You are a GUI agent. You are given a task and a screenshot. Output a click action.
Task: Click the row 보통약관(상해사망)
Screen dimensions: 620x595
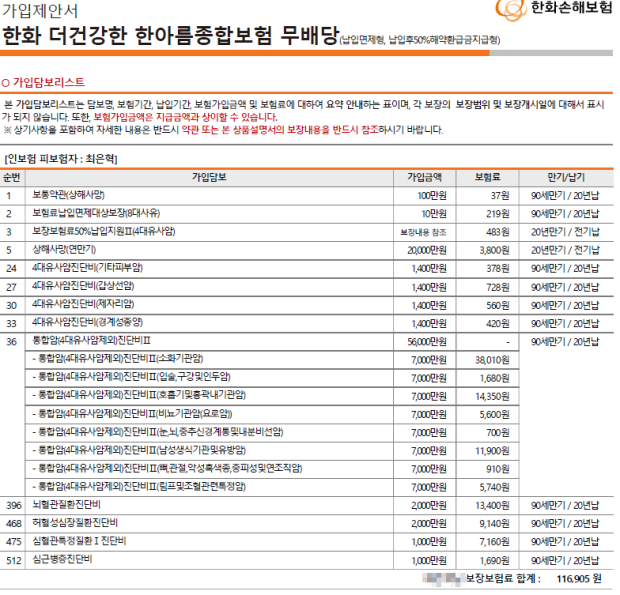(x=307, y=196)
